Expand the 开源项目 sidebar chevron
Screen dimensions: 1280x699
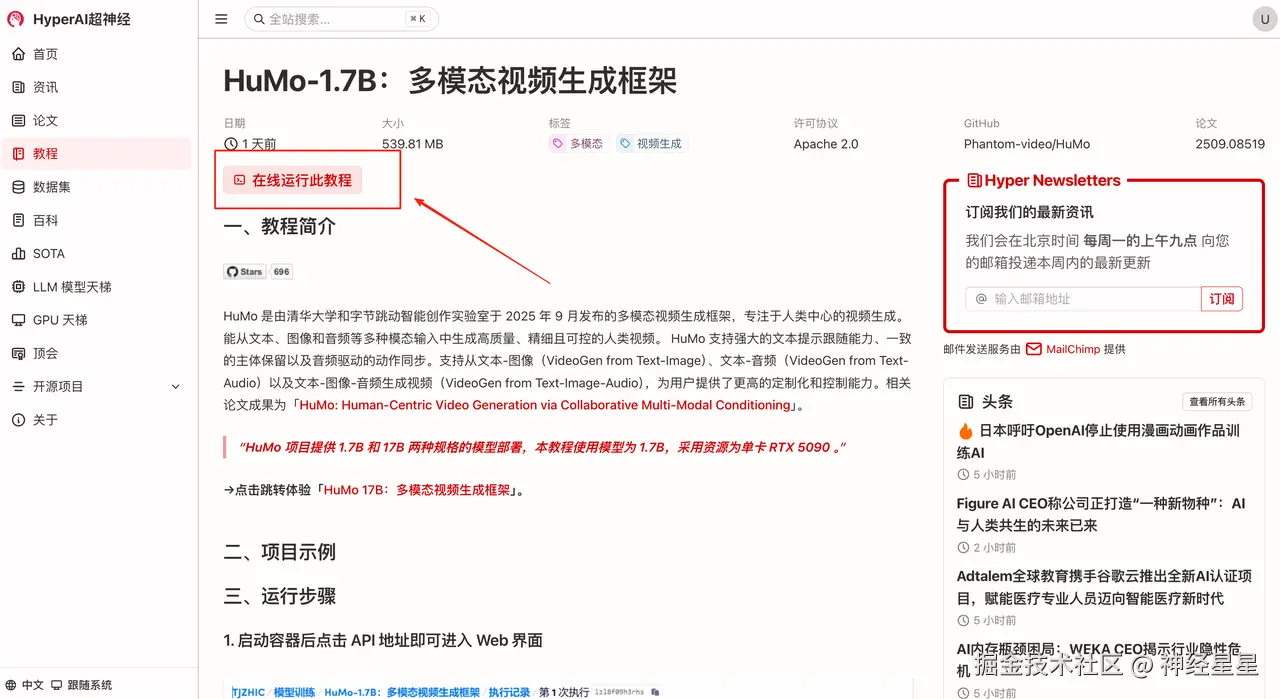(x=176, y=387)
